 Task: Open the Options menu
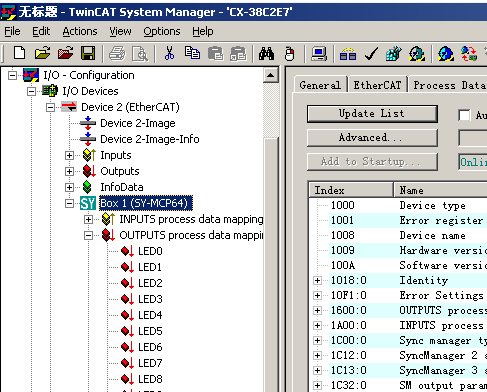click(162, 31)
